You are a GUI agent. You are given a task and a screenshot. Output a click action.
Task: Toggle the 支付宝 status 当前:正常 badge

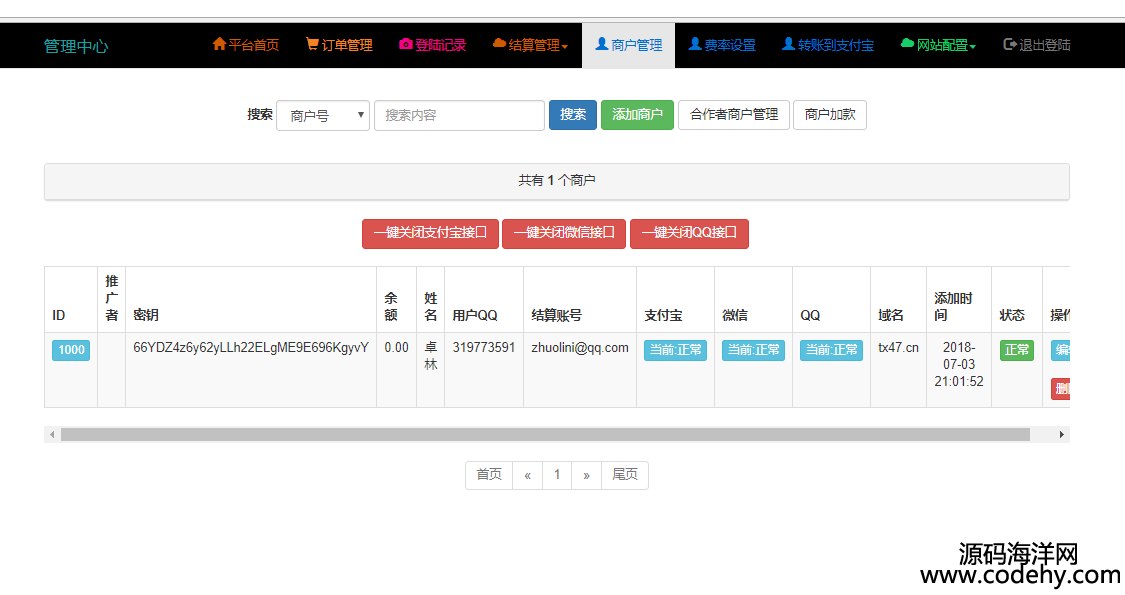coord(675,350)
